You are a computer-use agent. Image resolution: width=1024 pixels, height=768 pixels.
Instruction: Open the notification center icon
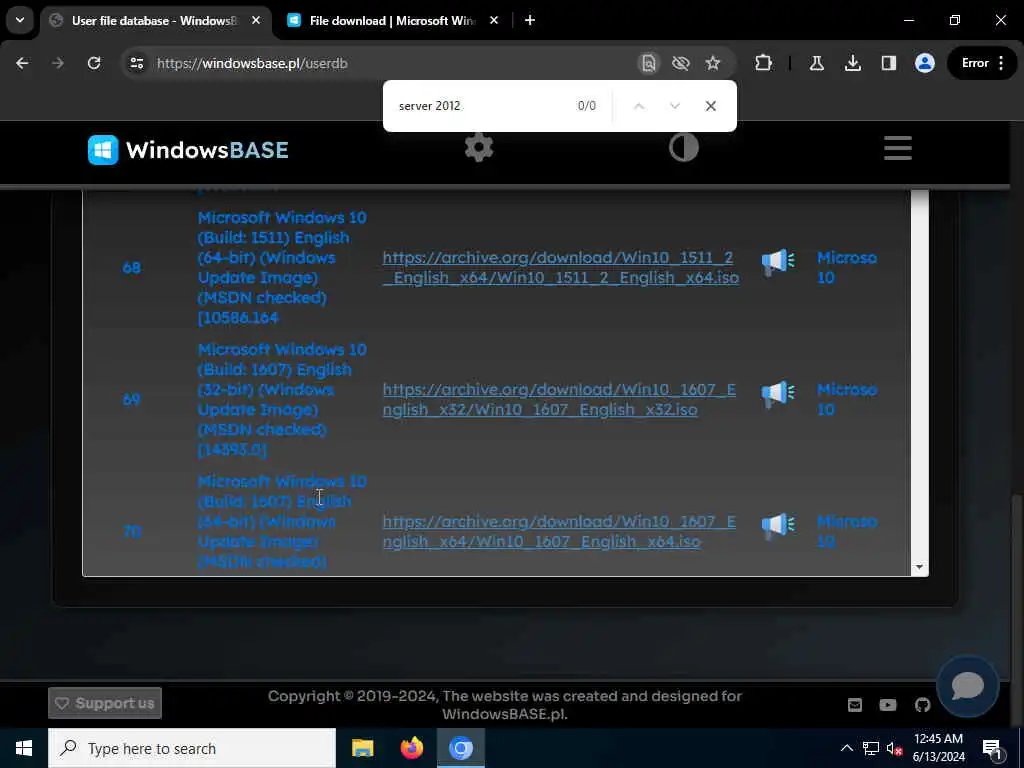(x=992, y=748)
